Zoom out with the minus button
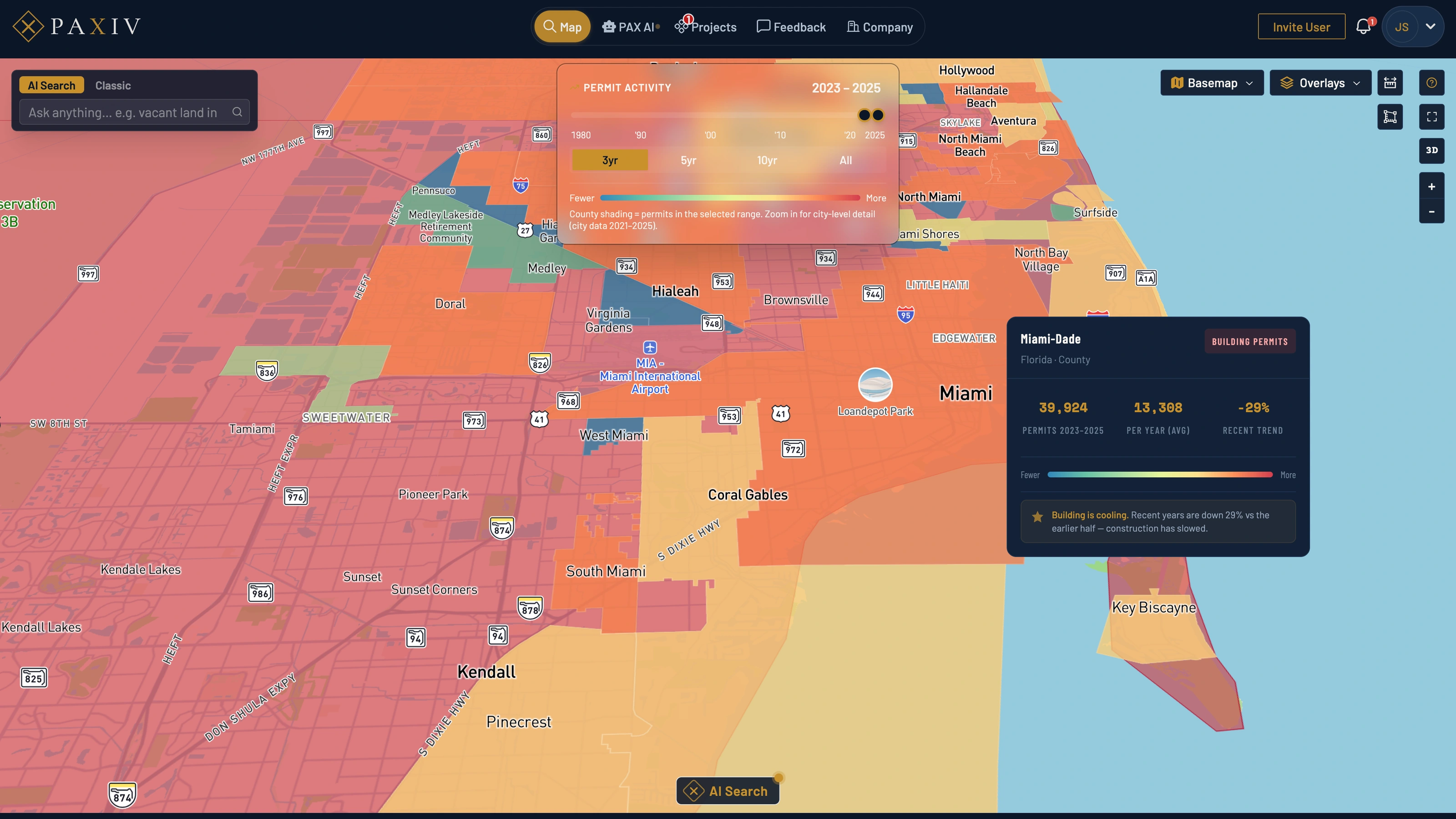 pyautogui.click(x=1432, y=212)
